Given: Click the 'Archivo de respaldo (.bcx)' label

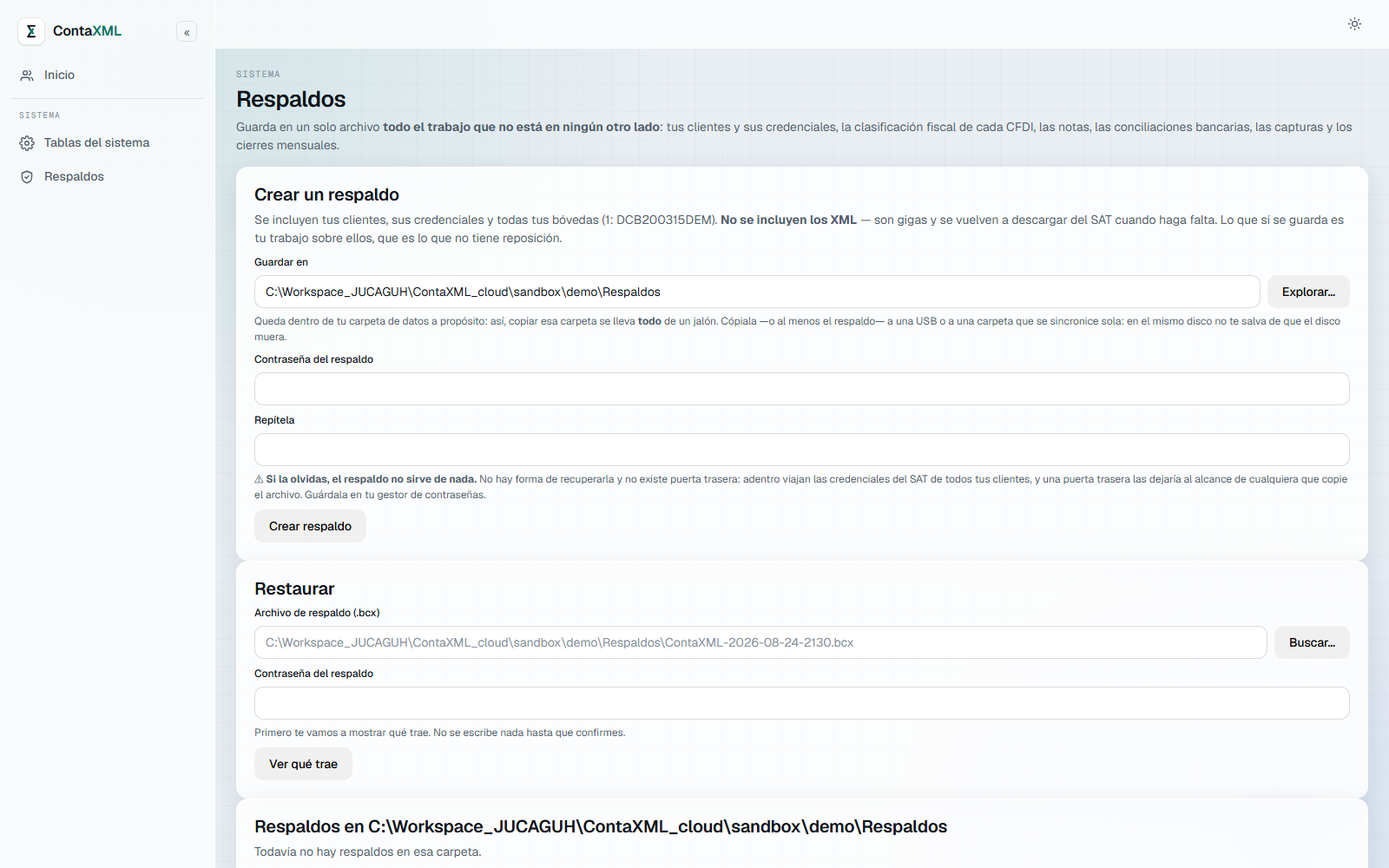Looking at the screenshot, I should click(317, 613).
